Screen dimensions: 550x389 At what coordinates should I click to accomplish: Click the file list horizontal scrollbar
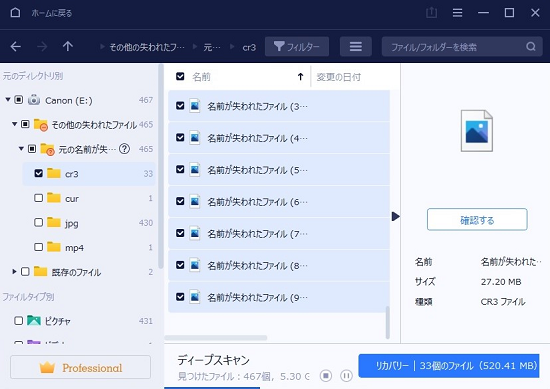pyautogui.click(x=216, y=338)
